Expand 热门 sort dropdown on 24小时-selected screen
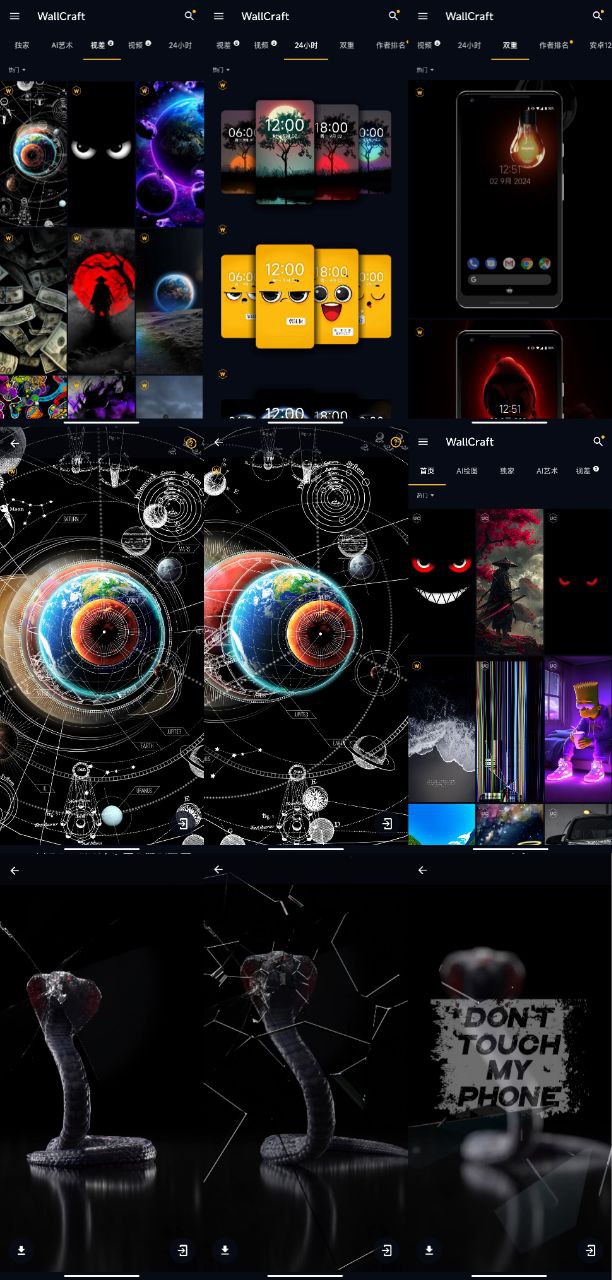This screenshot has height=1280, width=612. (221, 70)
